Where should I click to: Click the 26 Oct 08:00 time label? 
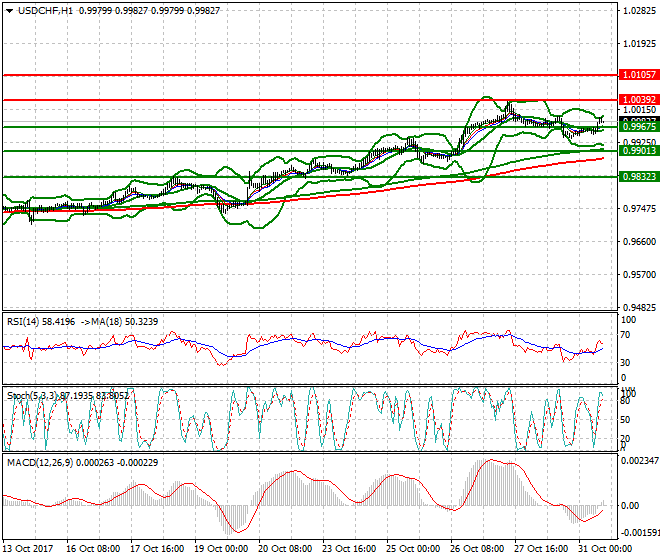476,549
